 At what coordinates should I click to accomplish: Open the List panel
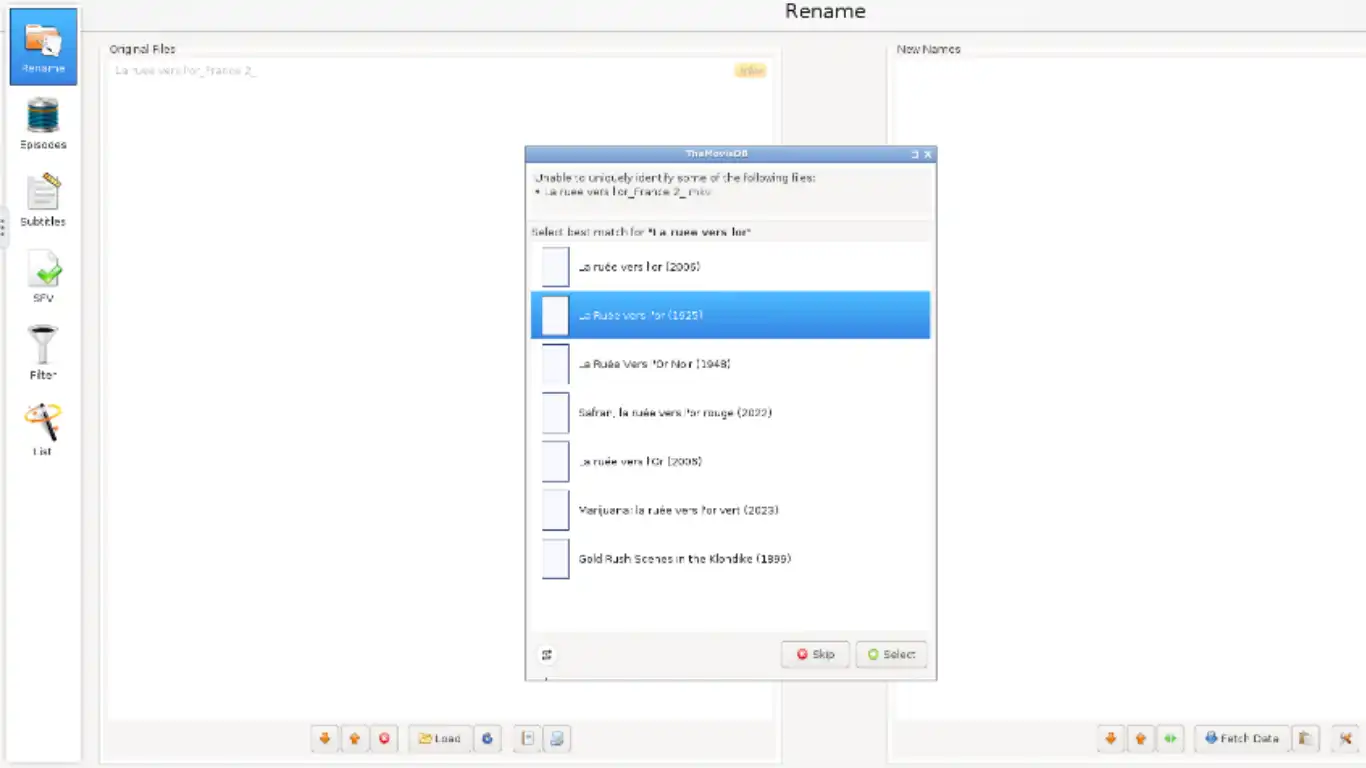tap(43, 429)
